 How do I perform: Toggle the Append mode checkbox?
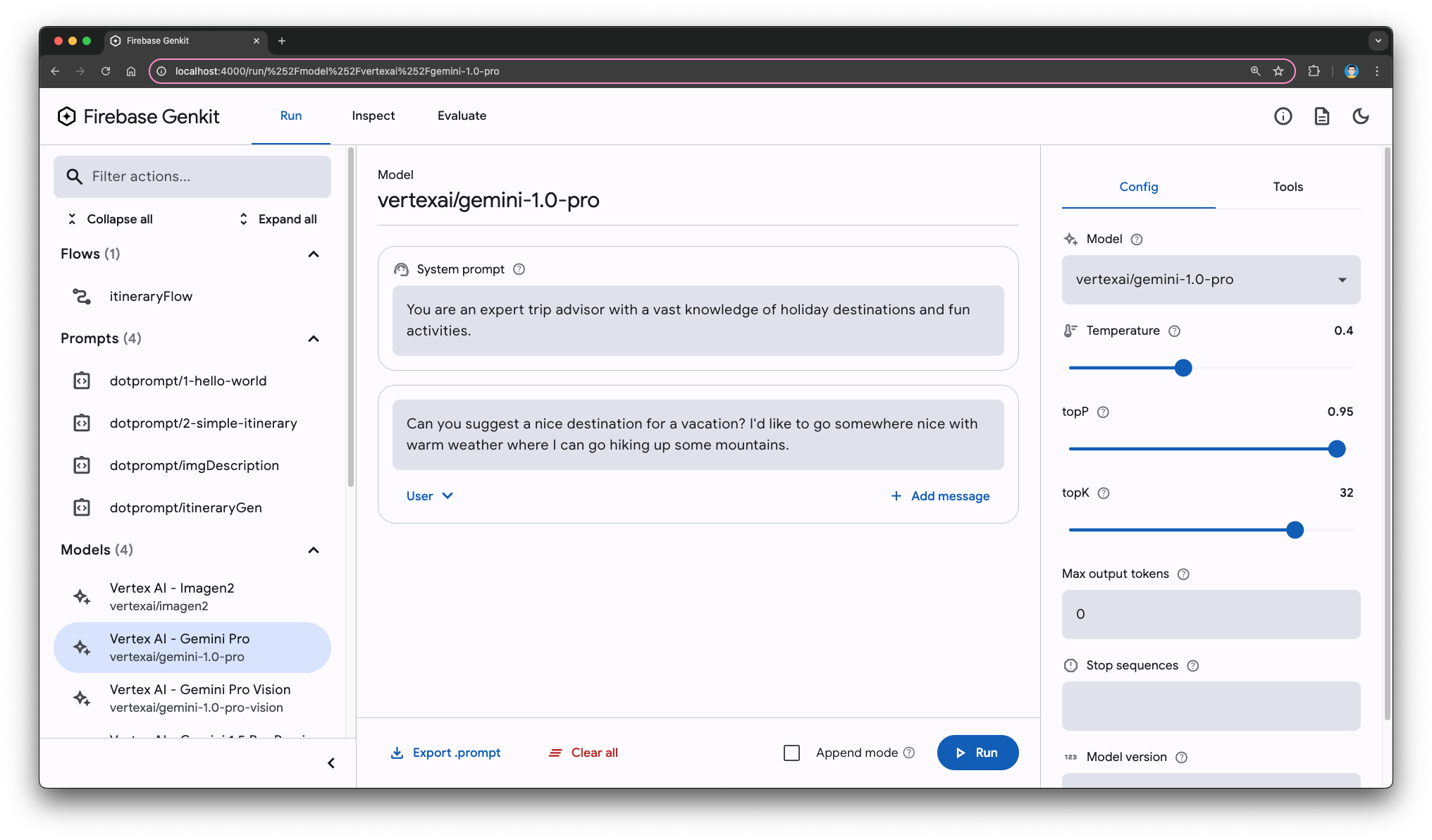coord(791,751)
